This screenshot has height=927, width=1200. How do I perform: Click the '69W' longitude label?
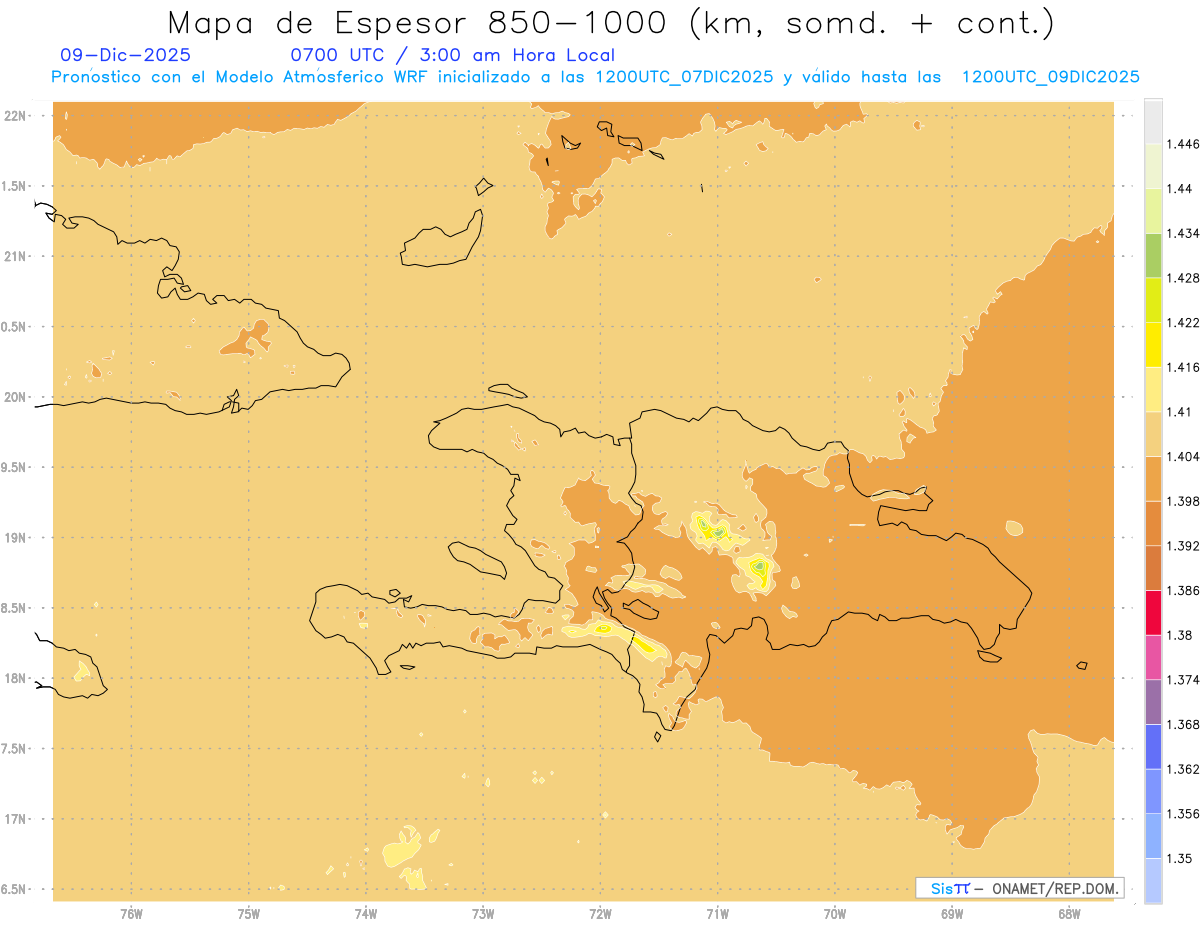[952, 913]
